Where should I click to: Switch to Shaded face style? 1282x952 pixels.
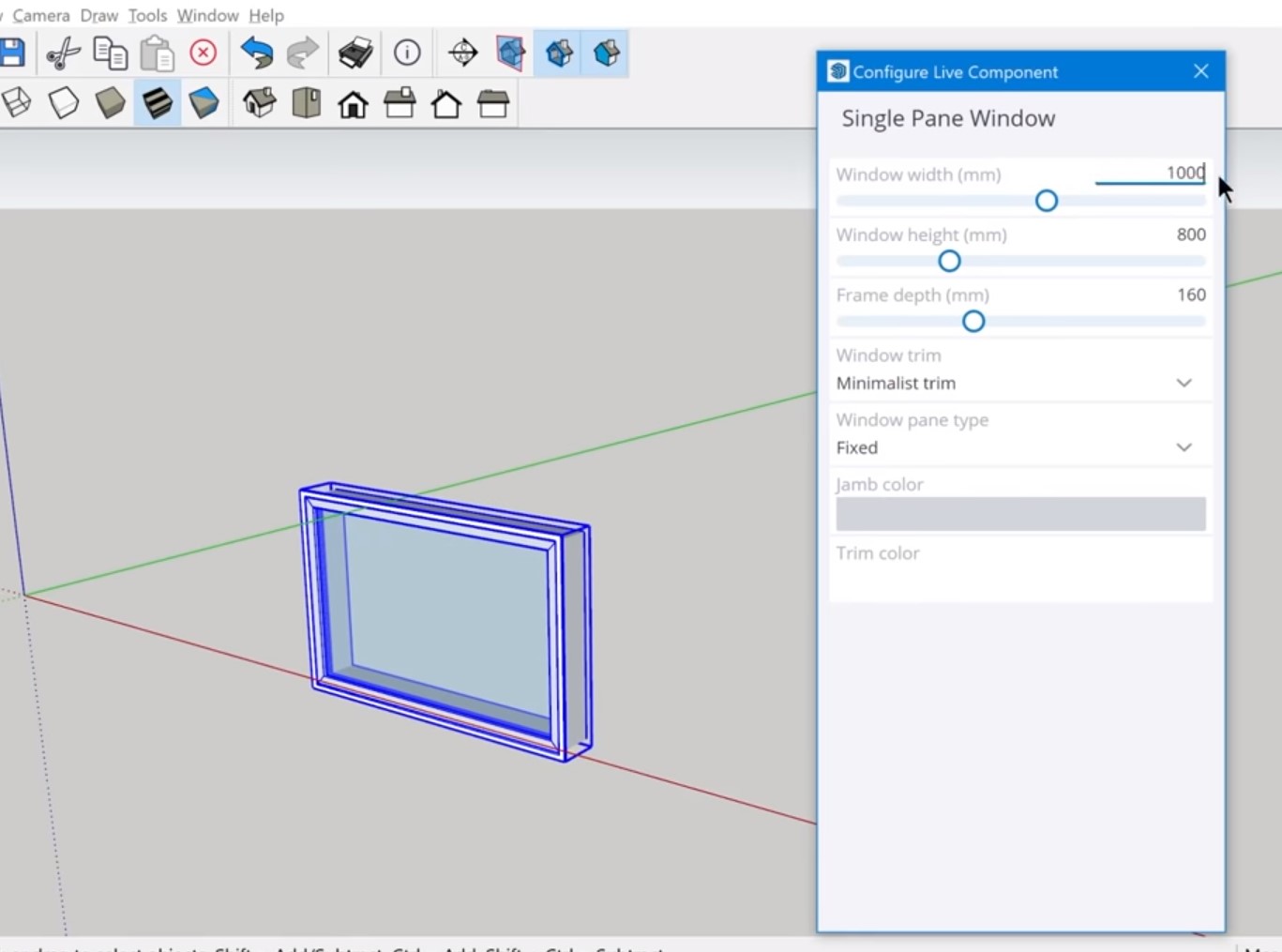[x=111, y=102]
